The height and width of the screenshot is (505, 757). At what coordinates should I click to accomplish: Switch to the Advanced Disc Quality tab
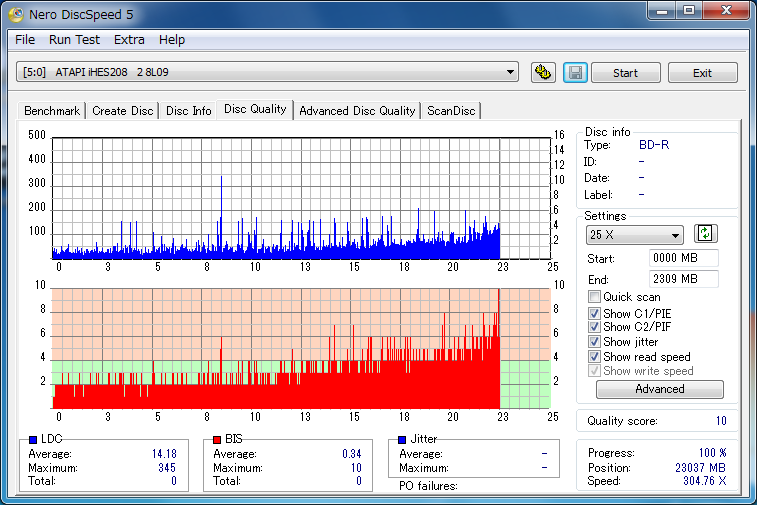pos(357,111)
